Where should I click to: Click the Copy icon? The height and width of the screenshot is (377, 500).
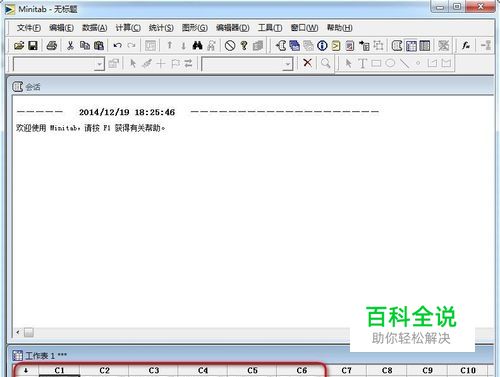click(85, 46)
